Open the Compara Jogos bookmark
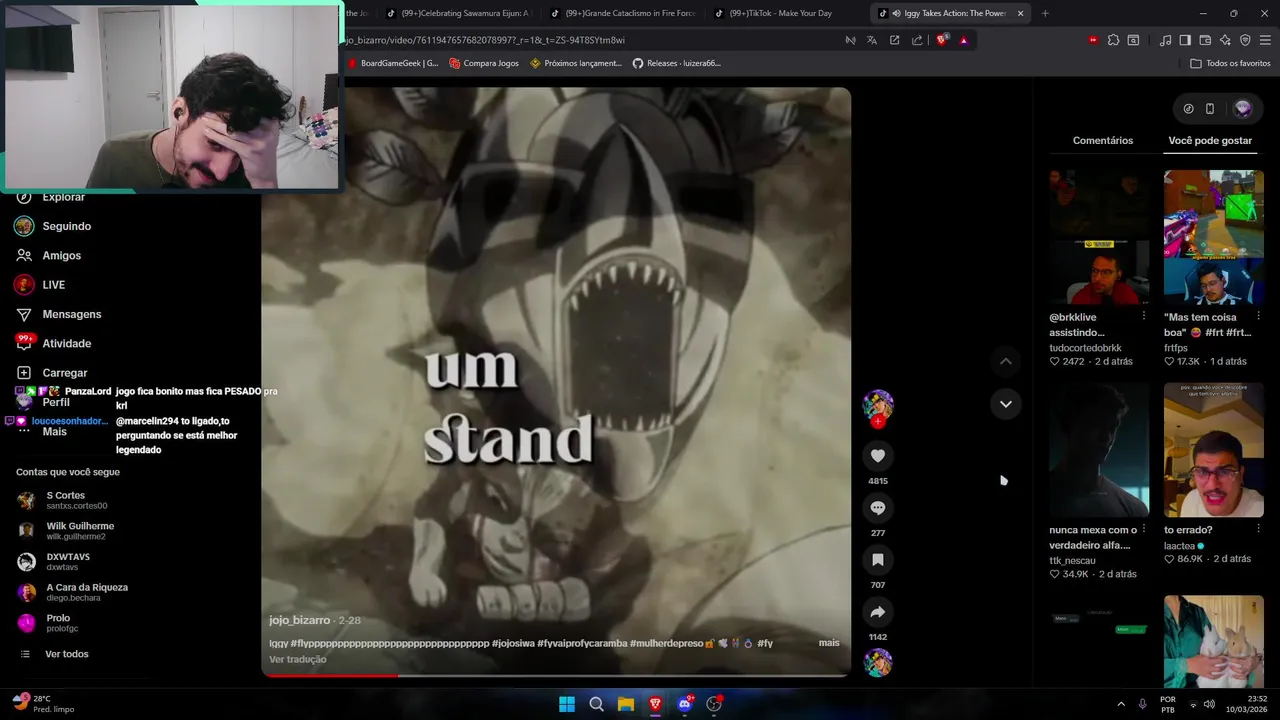 coord(484,63)
